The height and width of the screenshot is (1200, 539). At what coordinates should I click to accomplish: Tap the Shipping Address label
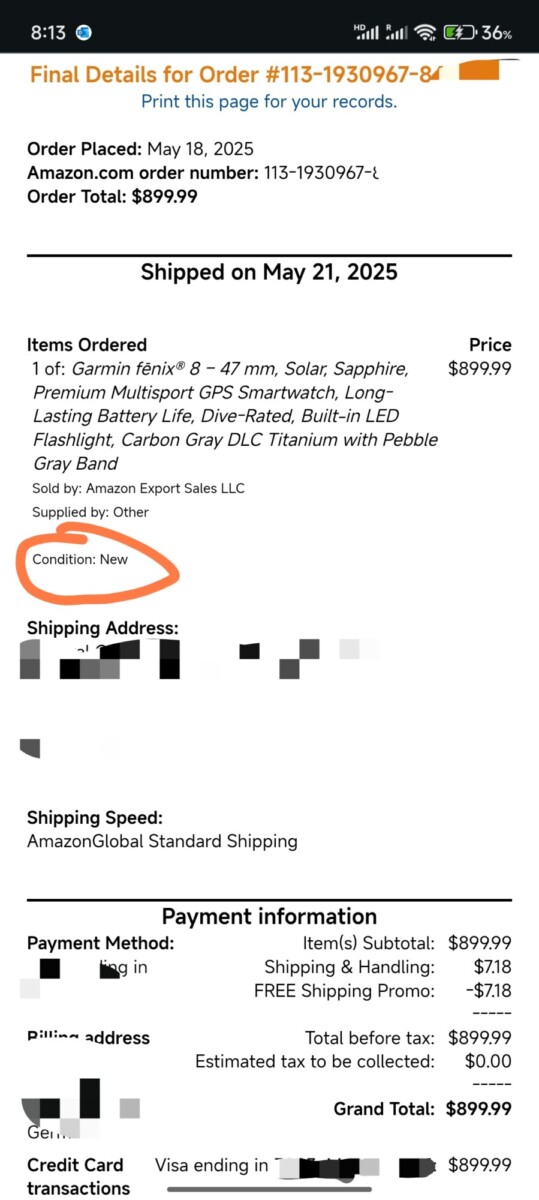click(x=103, y=628)
